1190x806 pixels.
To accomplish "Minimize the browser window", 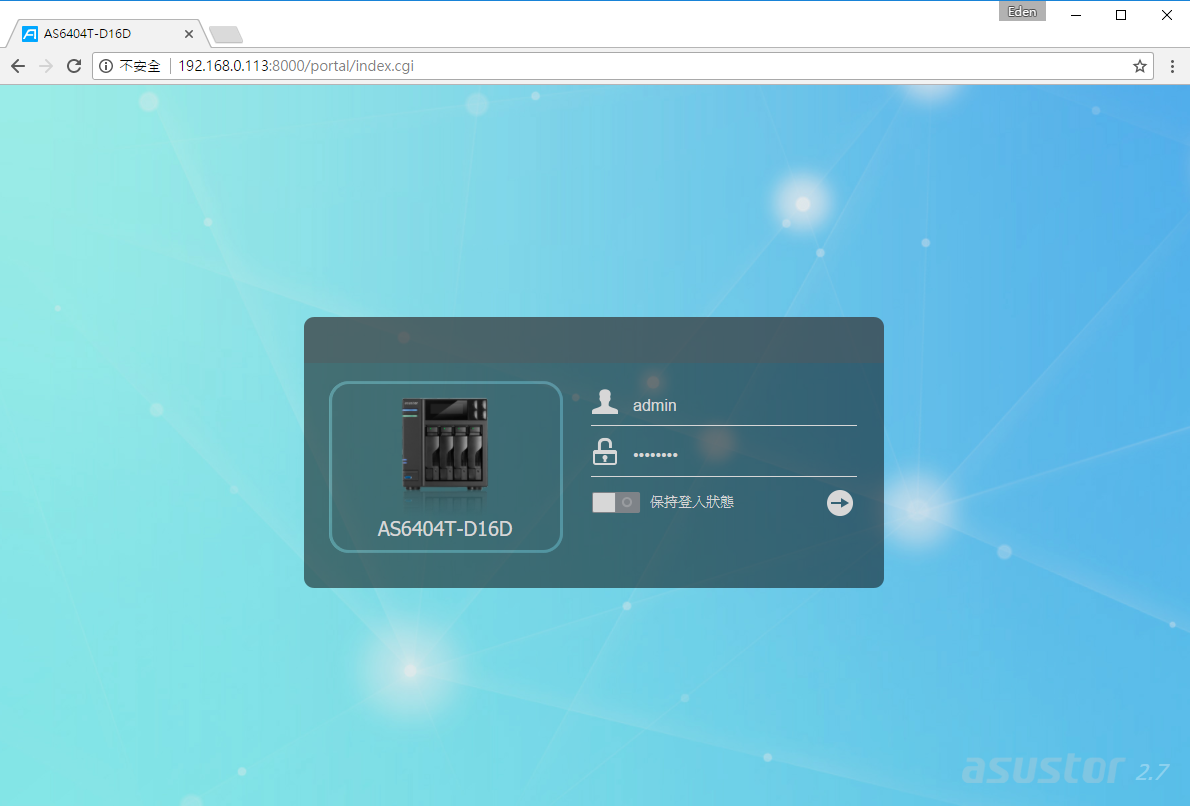I will (1075, 15).
